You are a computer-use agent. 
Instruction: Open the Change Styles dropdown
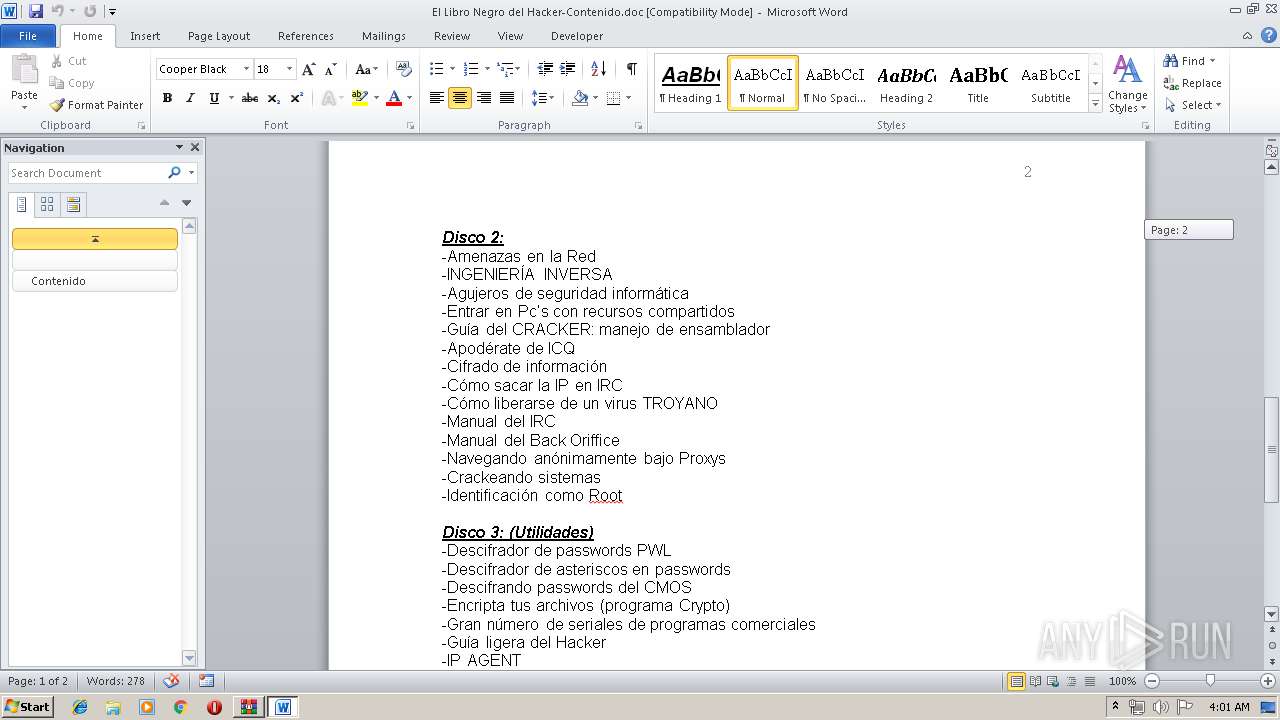pos(1127,84)
